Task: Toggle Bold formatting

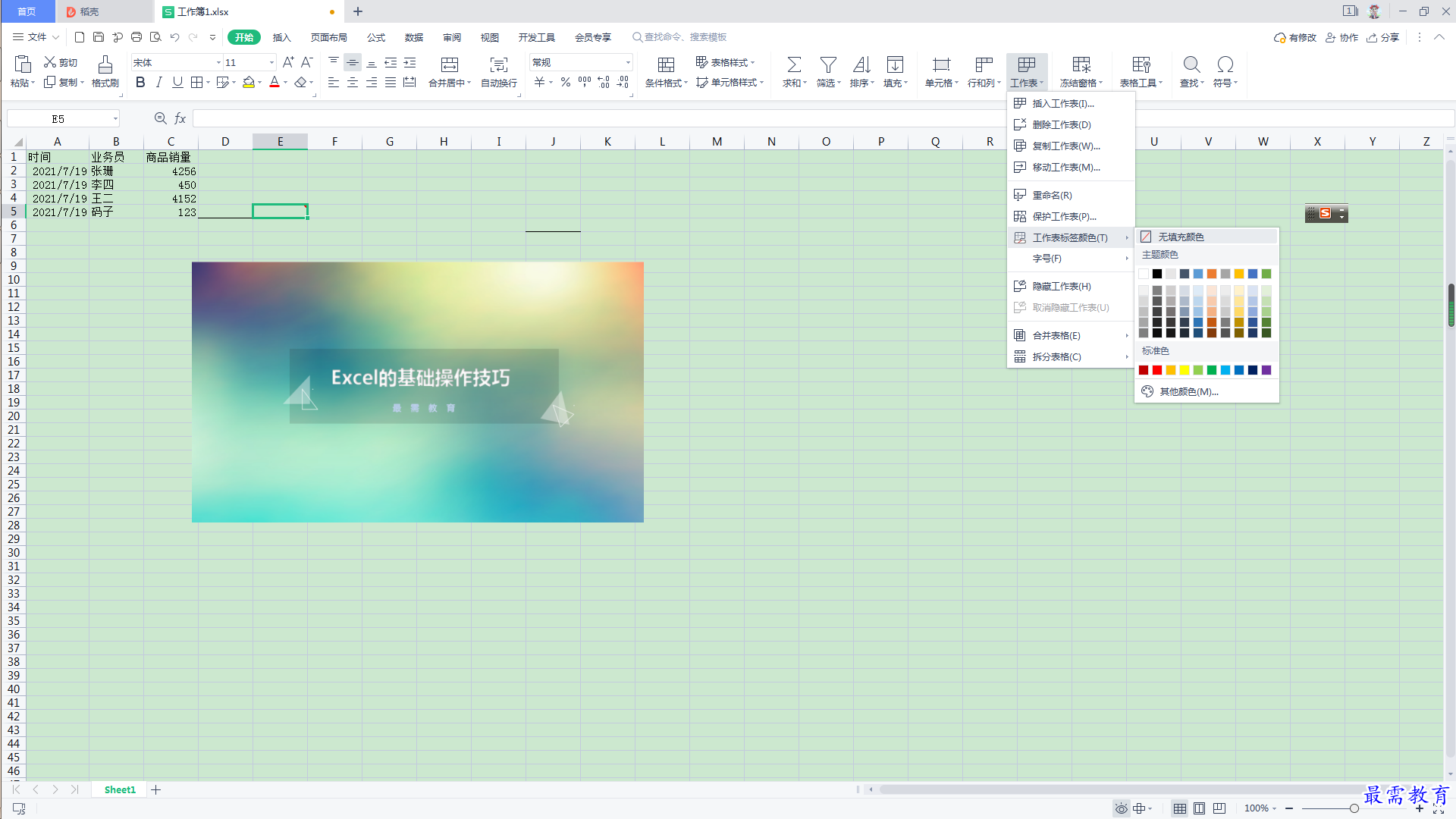Action: [140, 83]
